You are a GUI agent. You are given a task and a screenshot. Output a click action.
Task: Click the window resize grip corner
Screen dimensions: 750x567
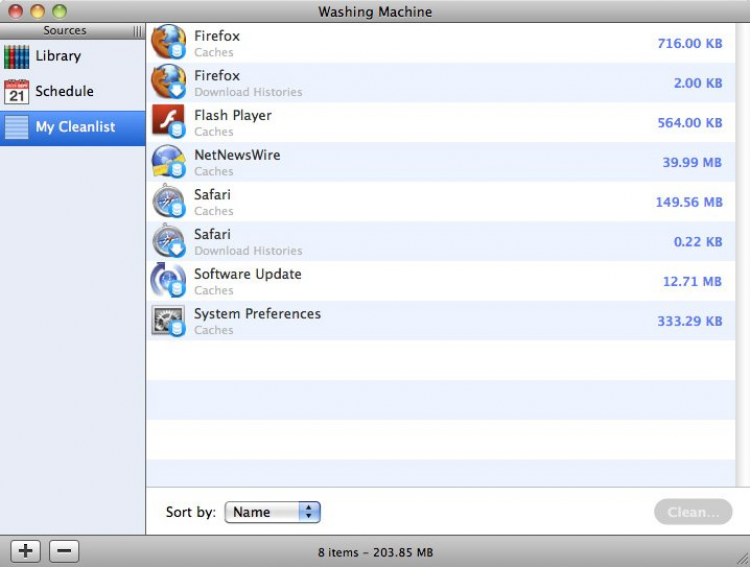[x=742, y=558]
